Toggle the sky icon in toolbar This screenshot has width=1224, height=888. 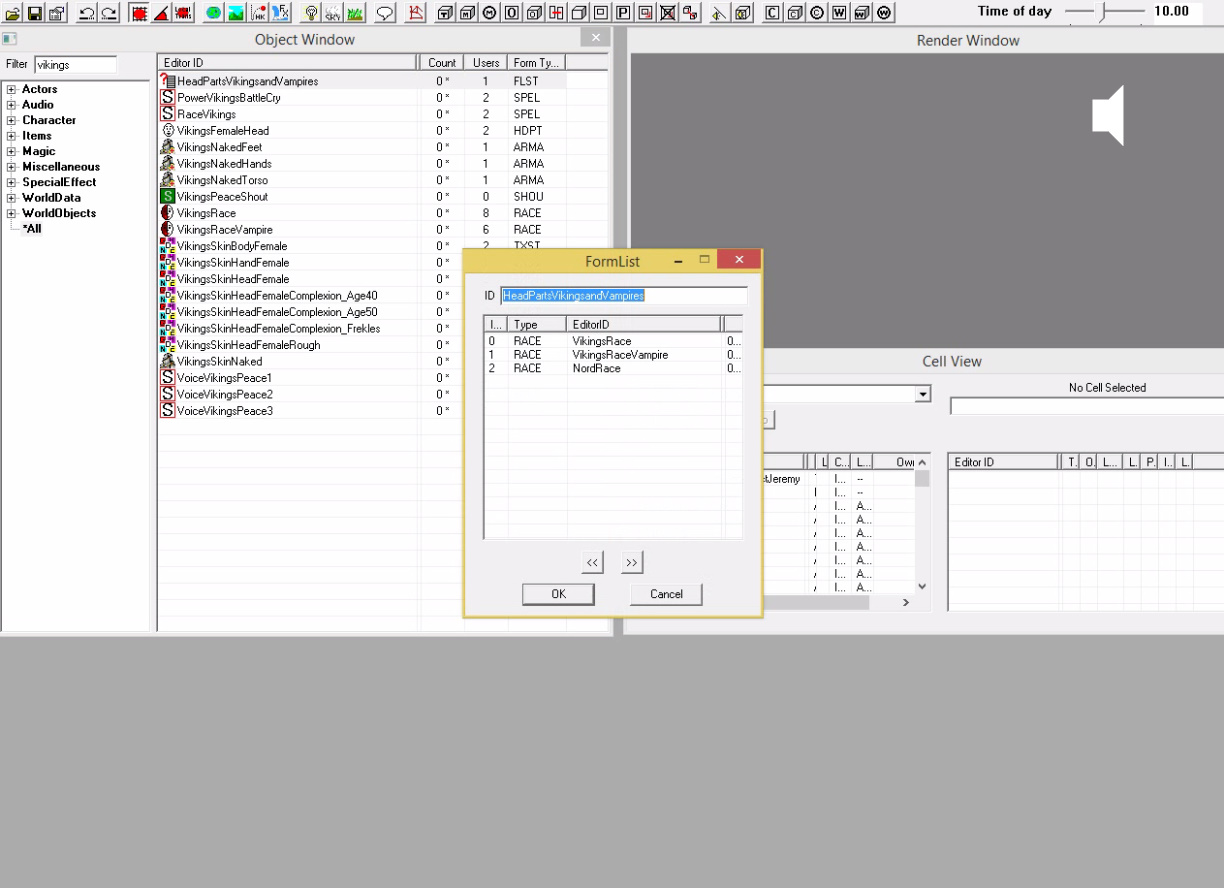pos(333,13)
